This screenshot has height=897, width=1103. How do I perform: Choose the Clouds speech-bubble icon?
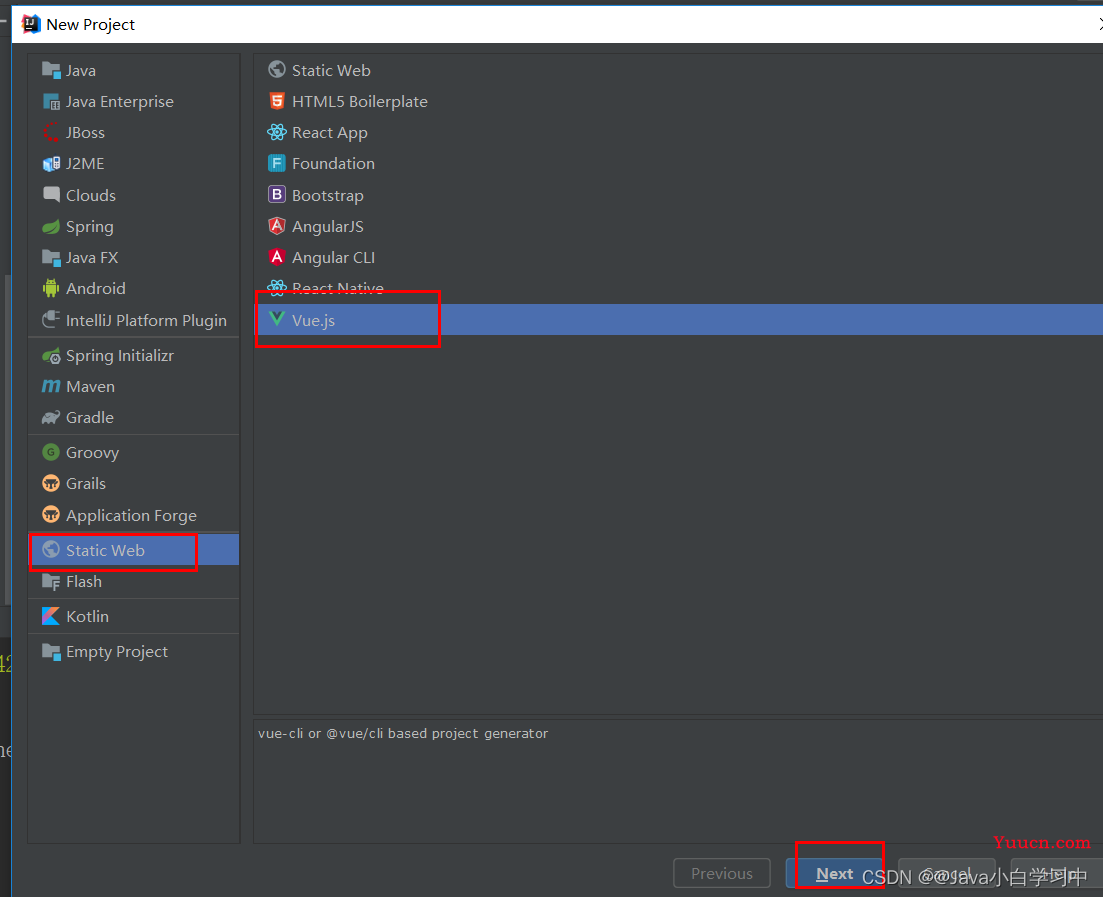(x=51, y=195)
